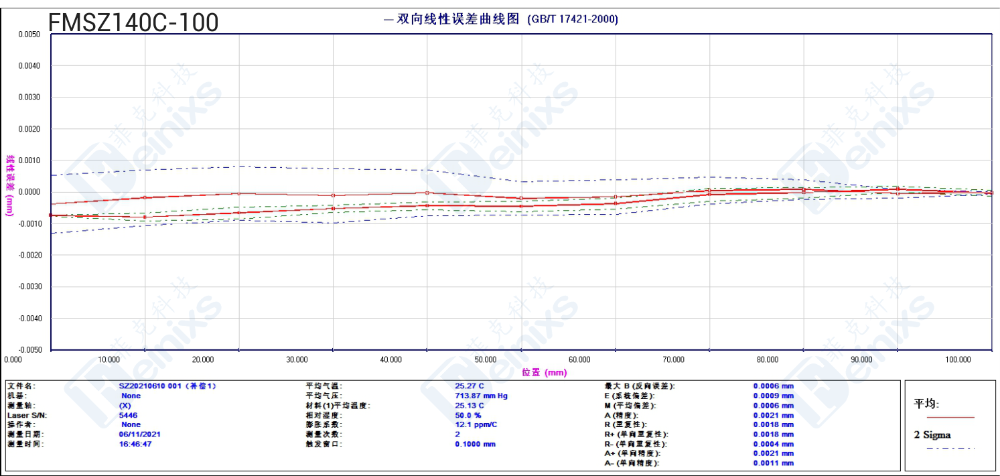
Task: Click the file name value SZ20210610 001
Action: pos(168,385)
